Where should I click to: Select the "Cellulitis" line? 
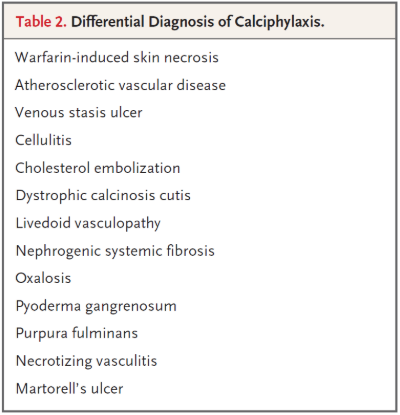[43, 140]
